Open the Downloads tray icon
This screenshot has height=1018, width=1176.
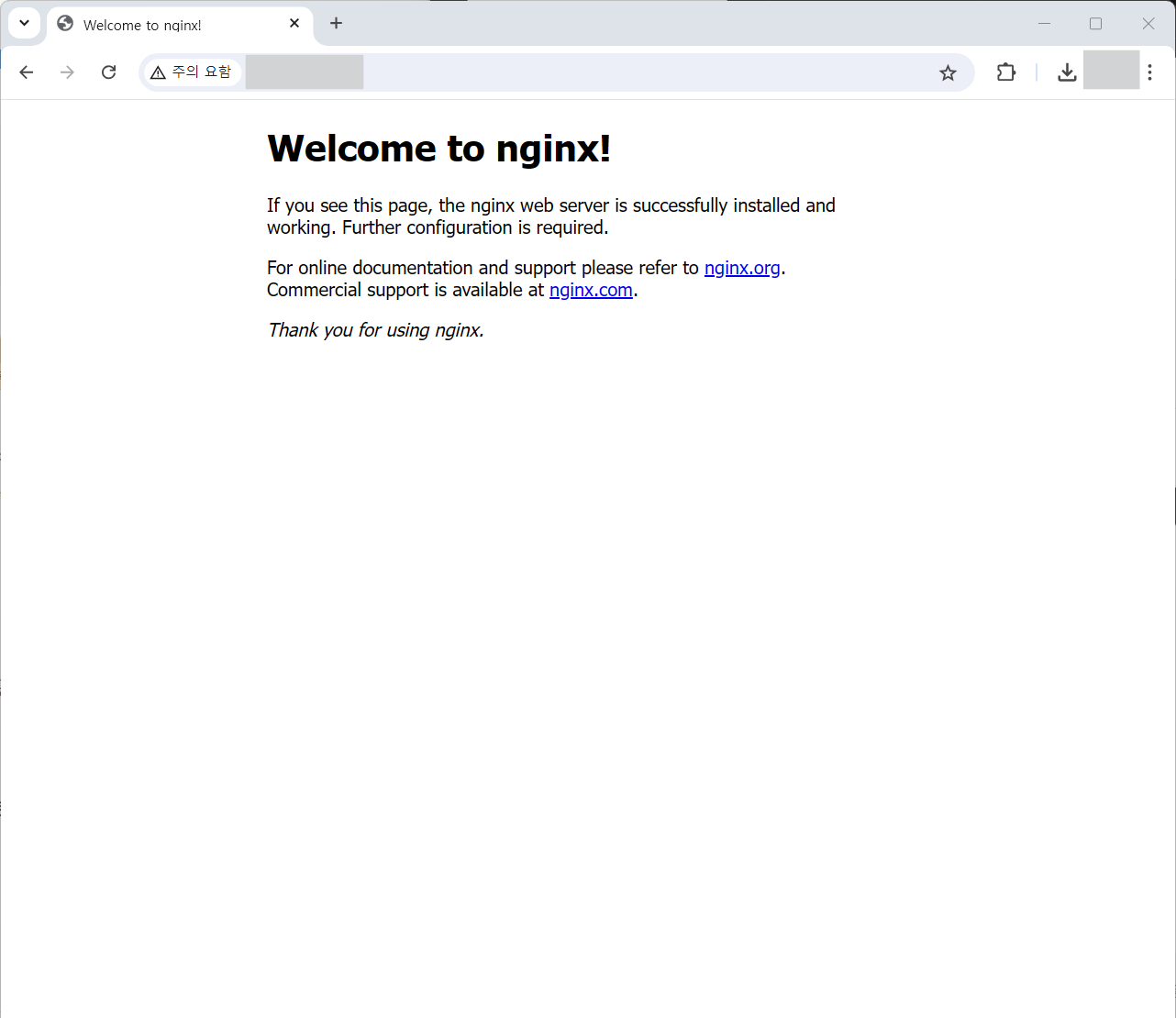pos(1066,72)
